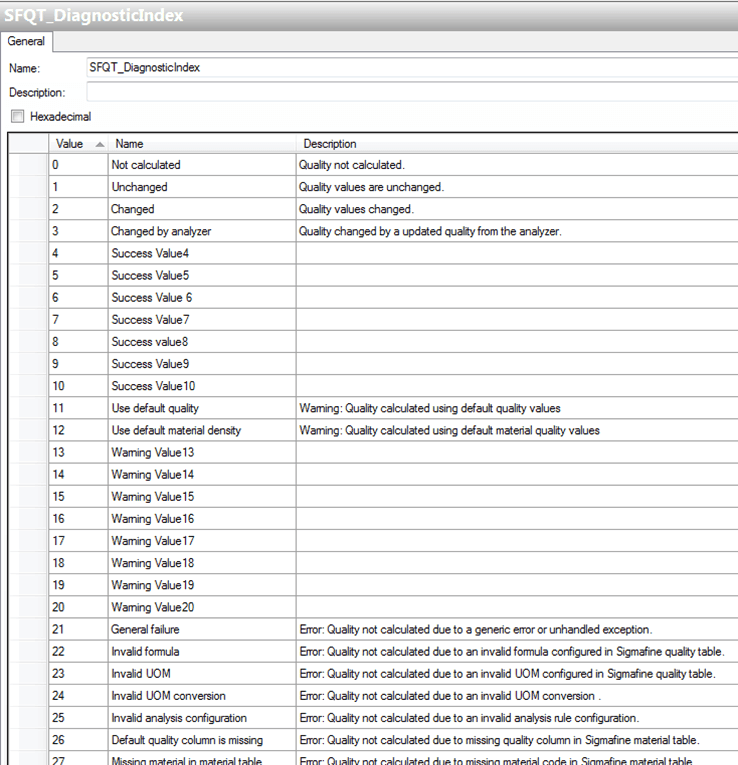
Task: Click the value 11 cell
Action: 77,408
